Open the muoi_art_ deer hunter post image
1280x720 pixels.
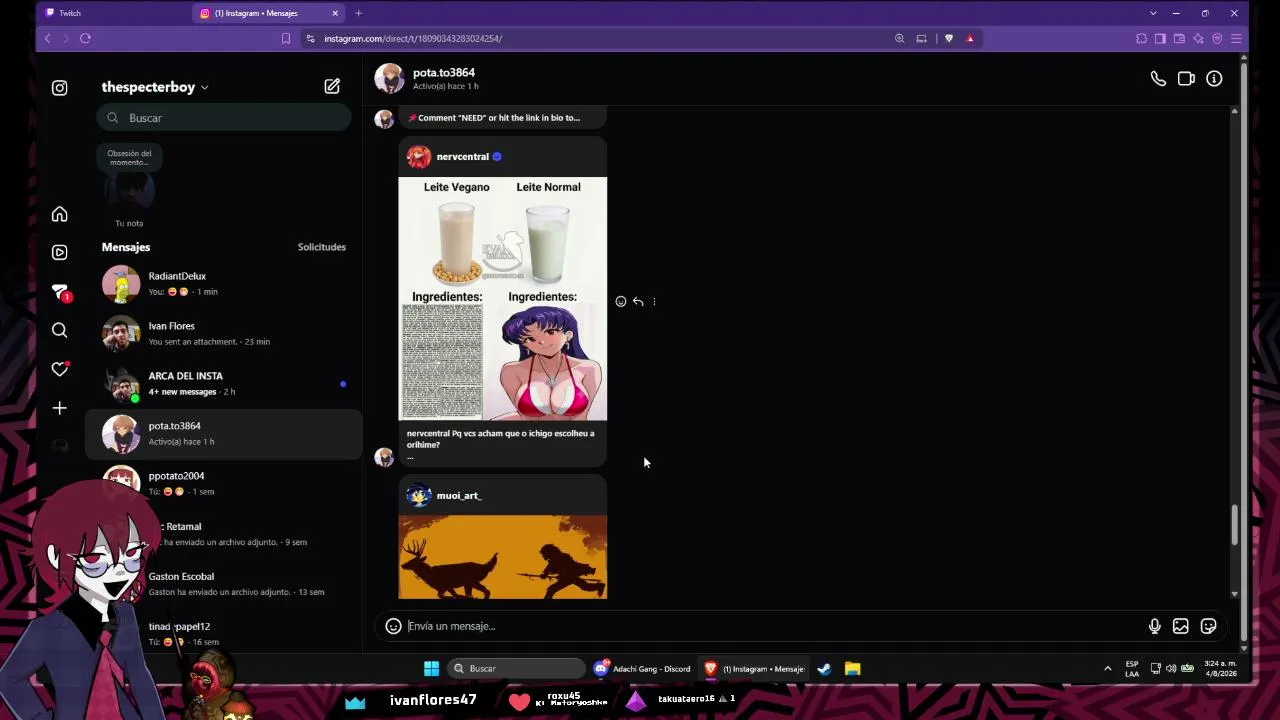tap(503, 557)
